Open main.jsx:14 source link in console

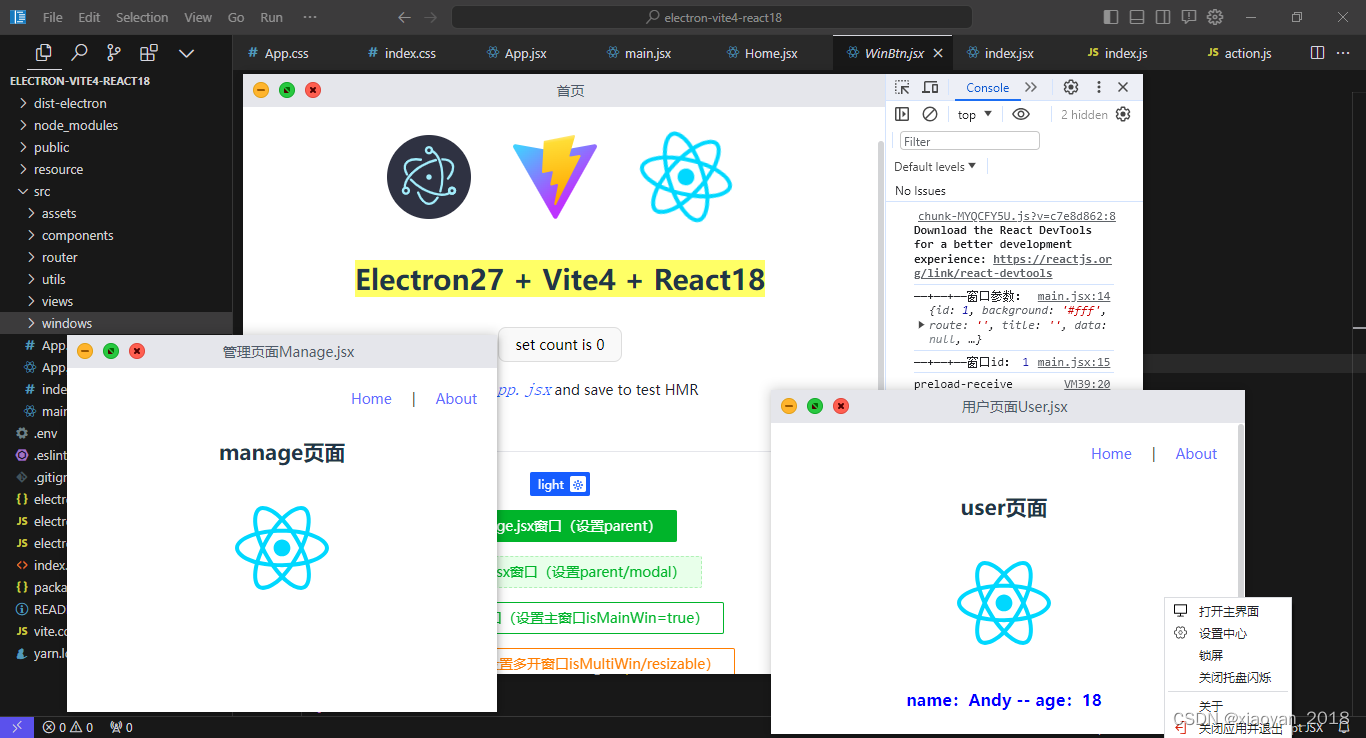pos(1073,296)
